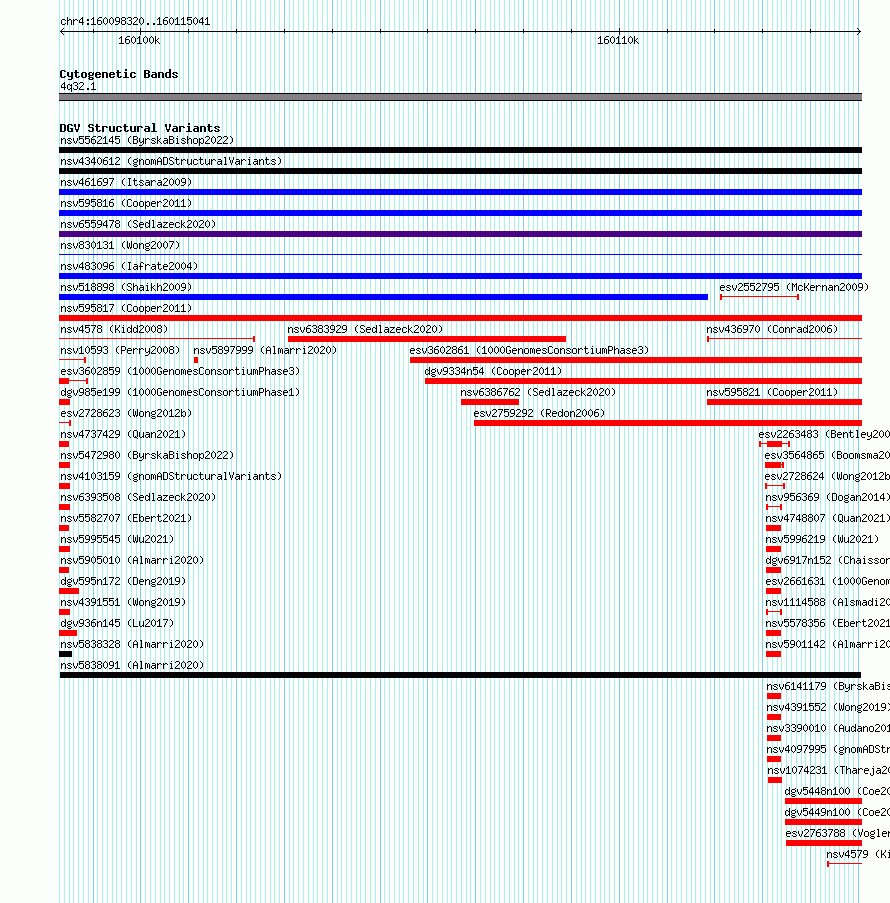Open nsv1074231 variant label
The height and width of the screenshot is (903, 890).
point(828,771)
